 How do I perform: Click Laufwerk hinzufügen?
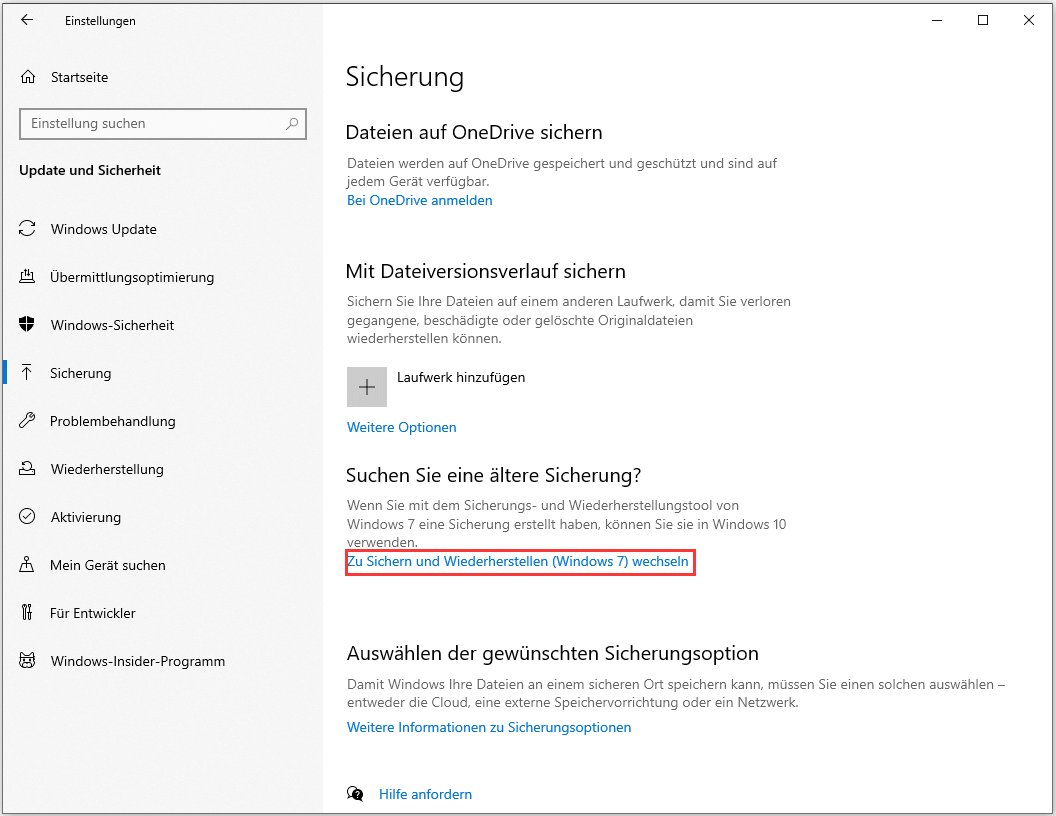[x=460, y=377]
